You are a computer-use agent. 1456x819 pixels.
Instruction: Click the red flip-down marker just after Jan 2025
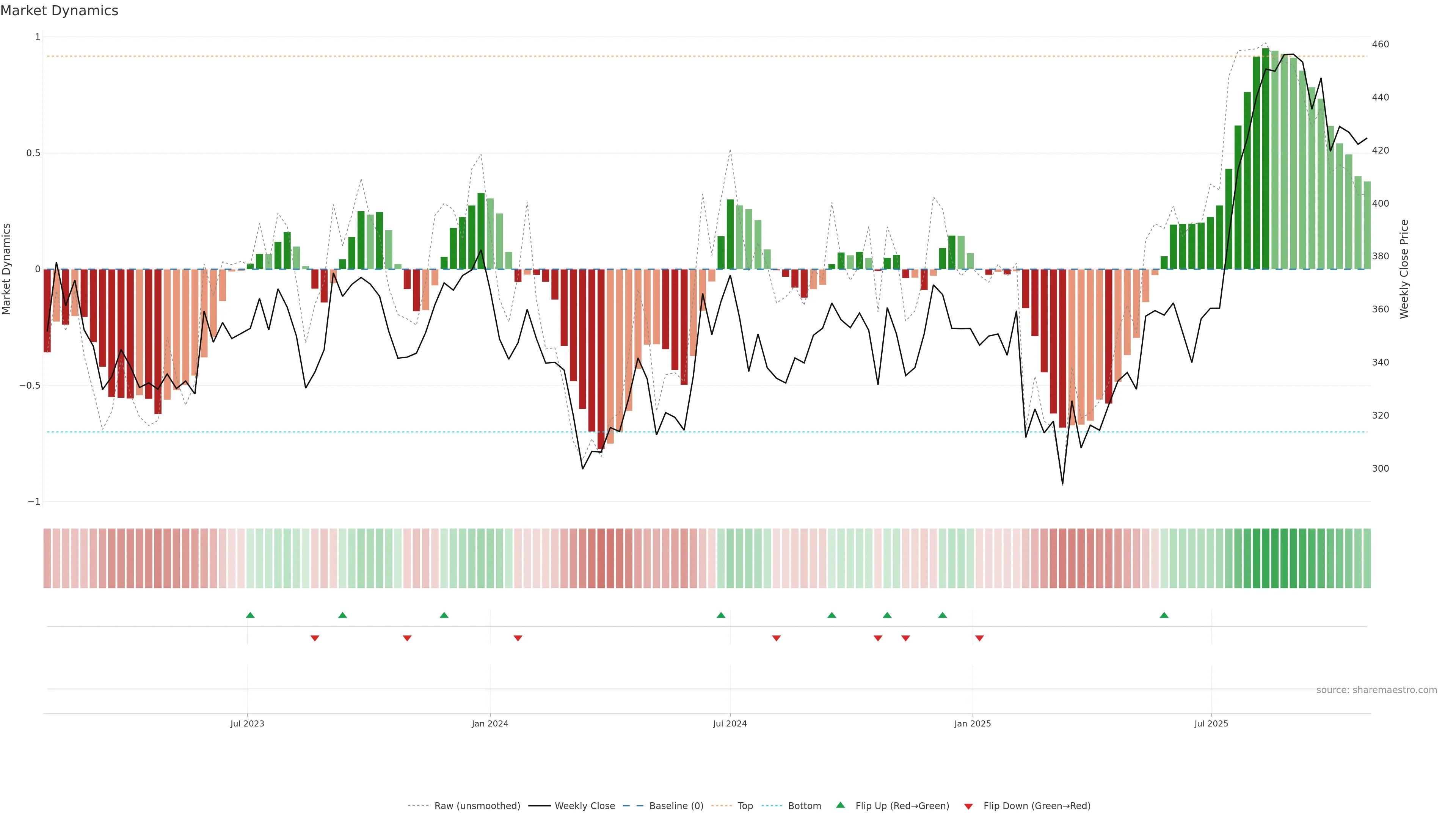[x=979, y=638]
